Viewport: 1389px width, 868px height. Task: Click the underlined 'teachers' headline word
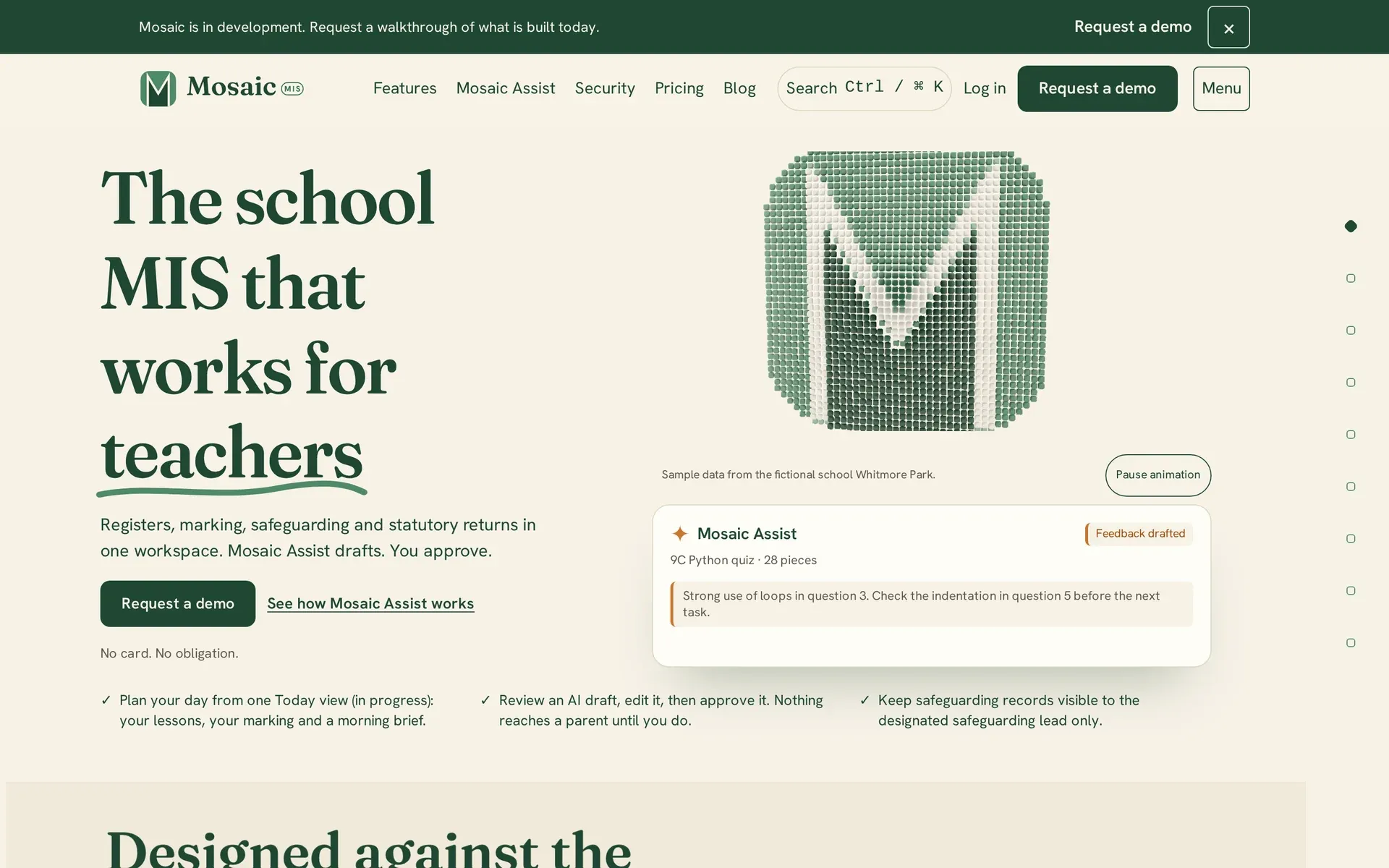click(x=231, y=455)
